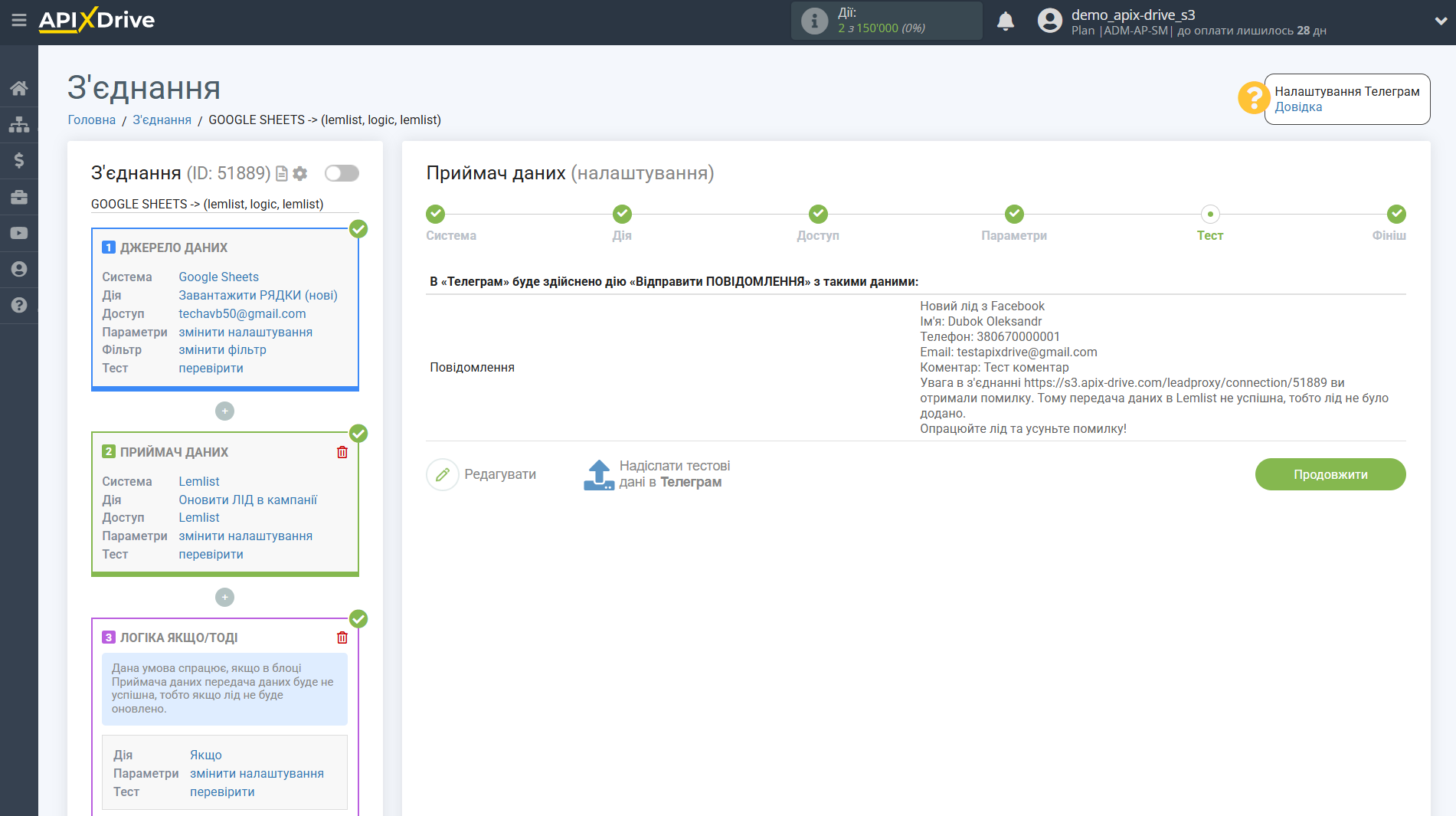Click the upload test data icon
The image size is (1456, 816).
coord(599,475)
